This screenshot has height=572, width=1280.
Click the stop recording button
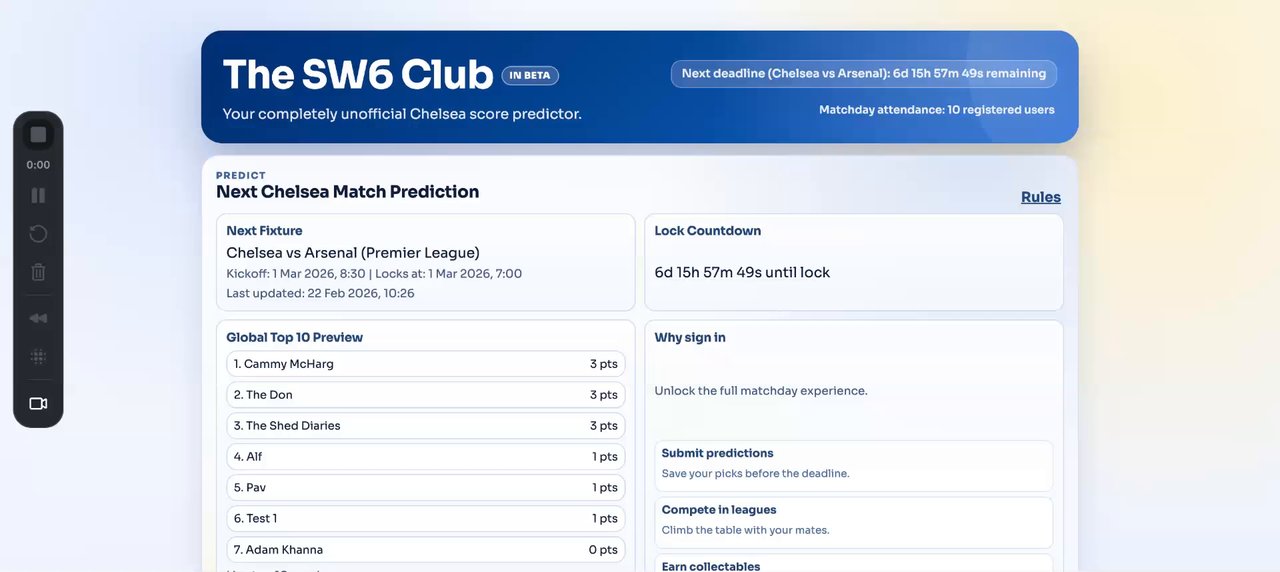click(x=38, y=135)
